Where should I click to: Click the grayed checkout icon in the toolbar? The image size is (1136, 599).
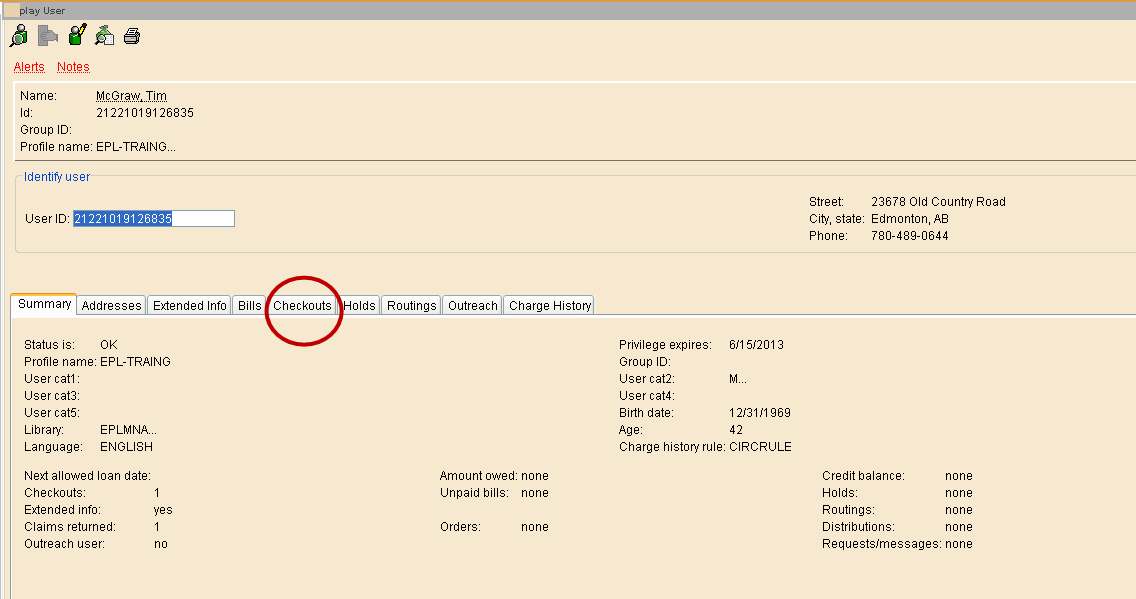point(46,35)
